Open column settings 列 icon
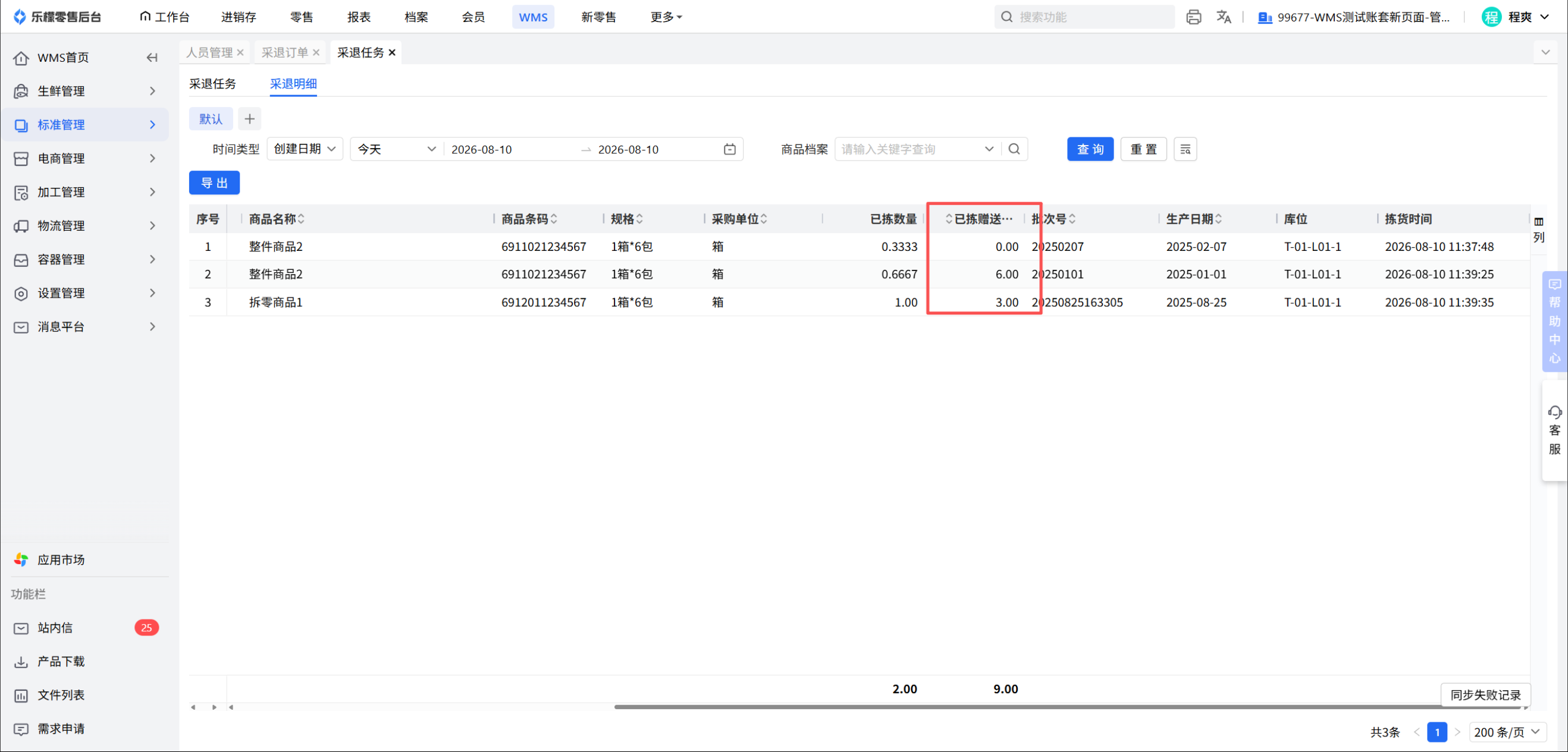The height and width of the screenshot is (752, 1568). [1539, 229]
